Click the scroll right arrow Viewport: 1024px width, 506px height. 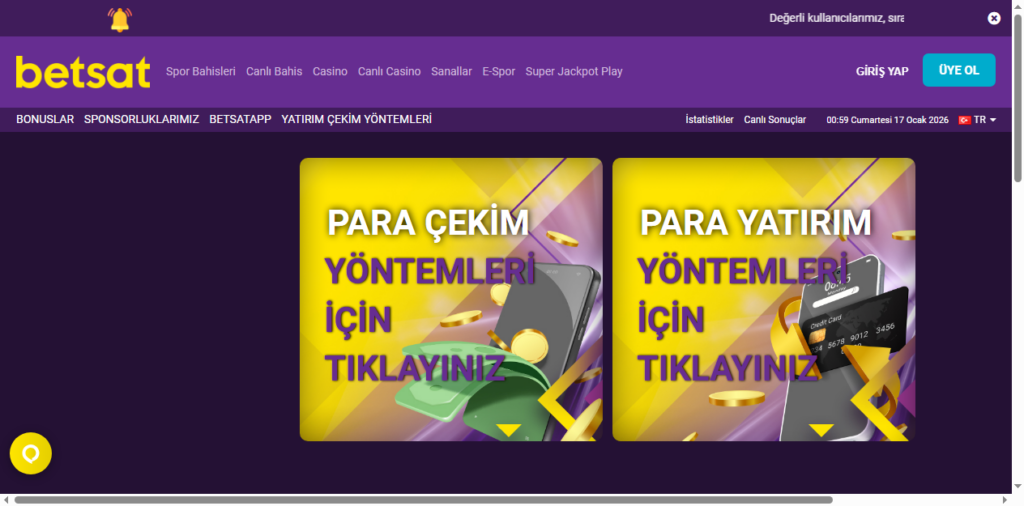[x=1006, y=500]
